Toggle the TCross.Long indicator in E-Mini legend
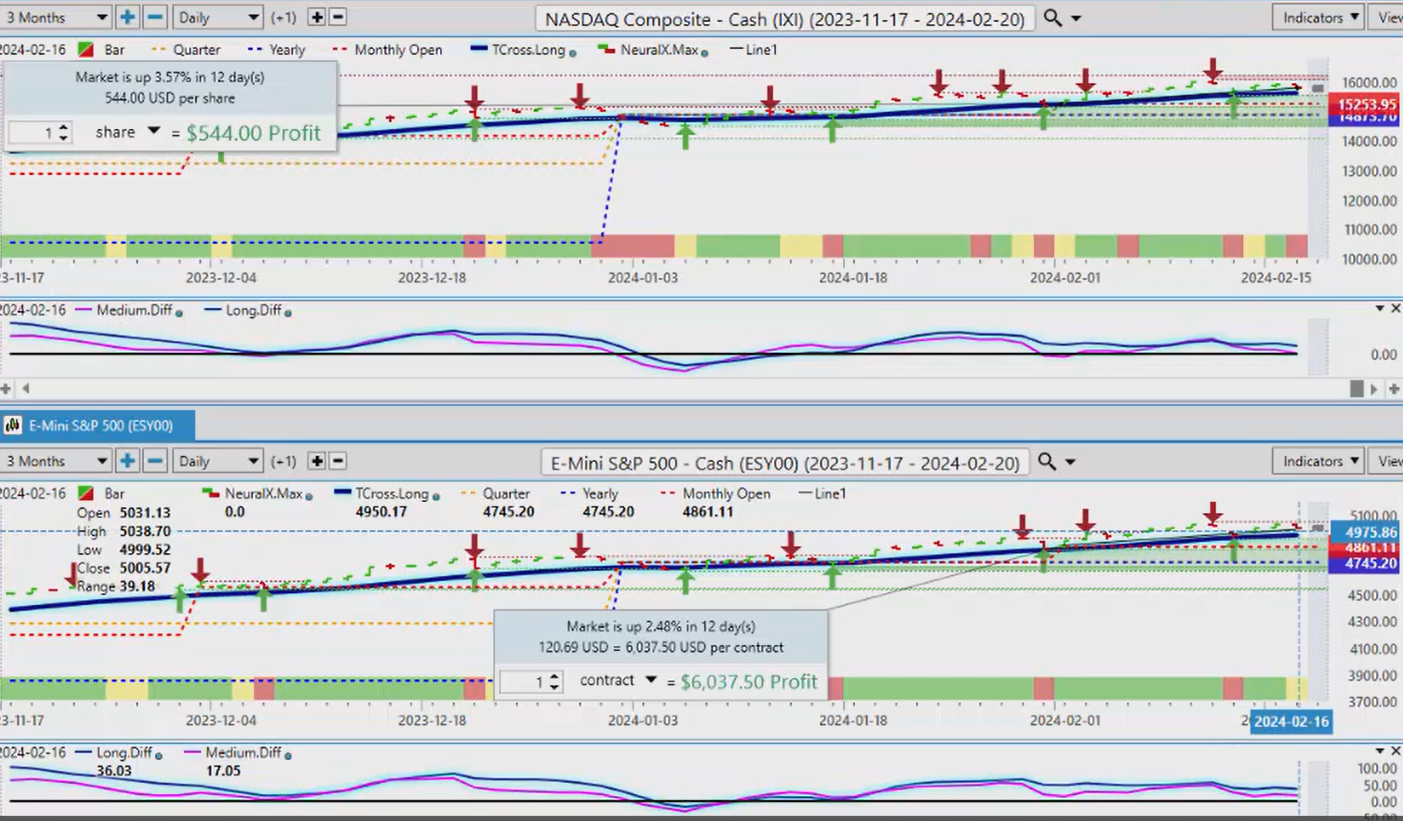This screenshot has width=1403, height=821. pyautogui.click(x=387, y=493)
